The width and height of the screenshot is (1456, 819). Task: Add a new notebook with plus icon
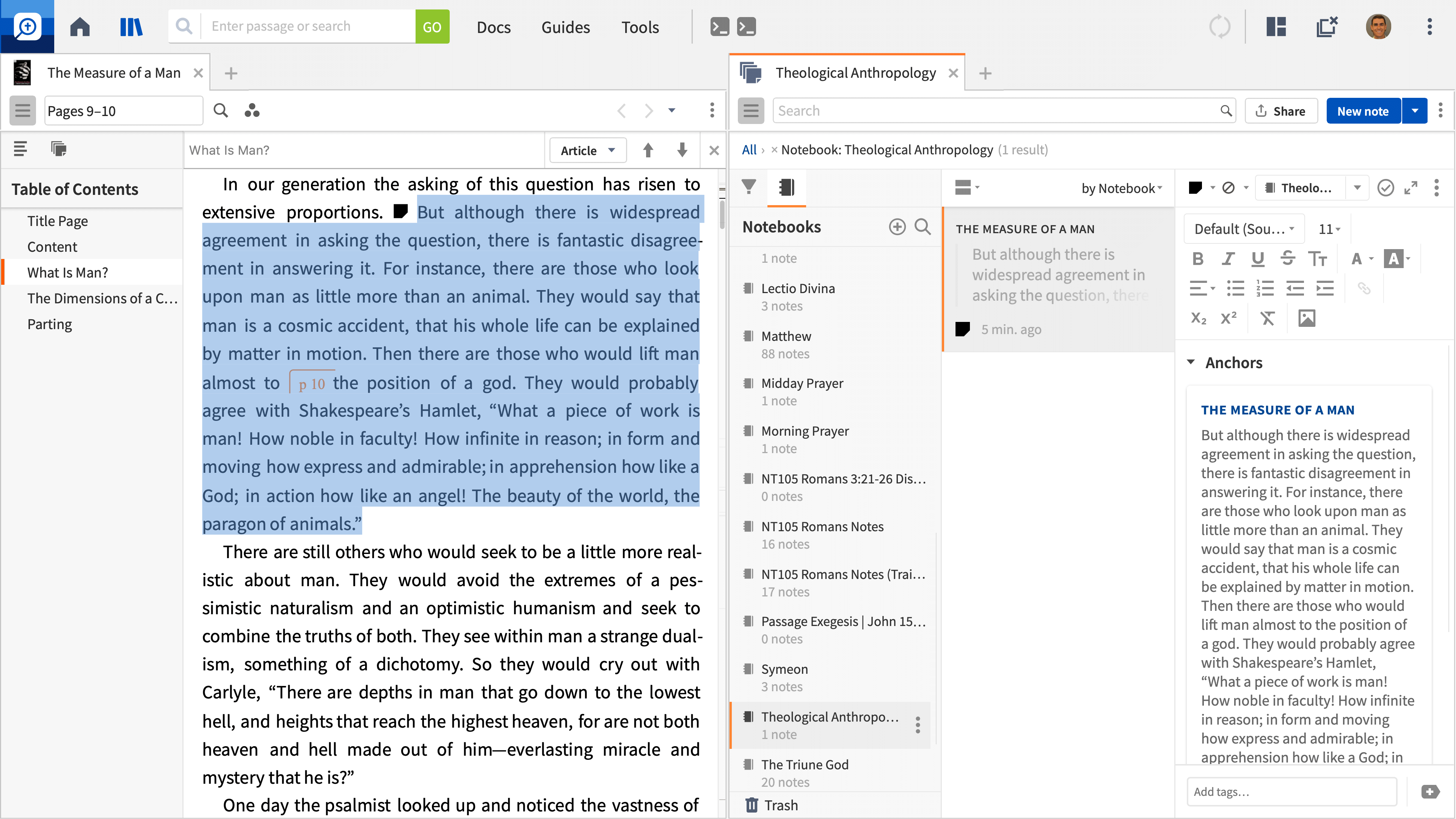897,227
